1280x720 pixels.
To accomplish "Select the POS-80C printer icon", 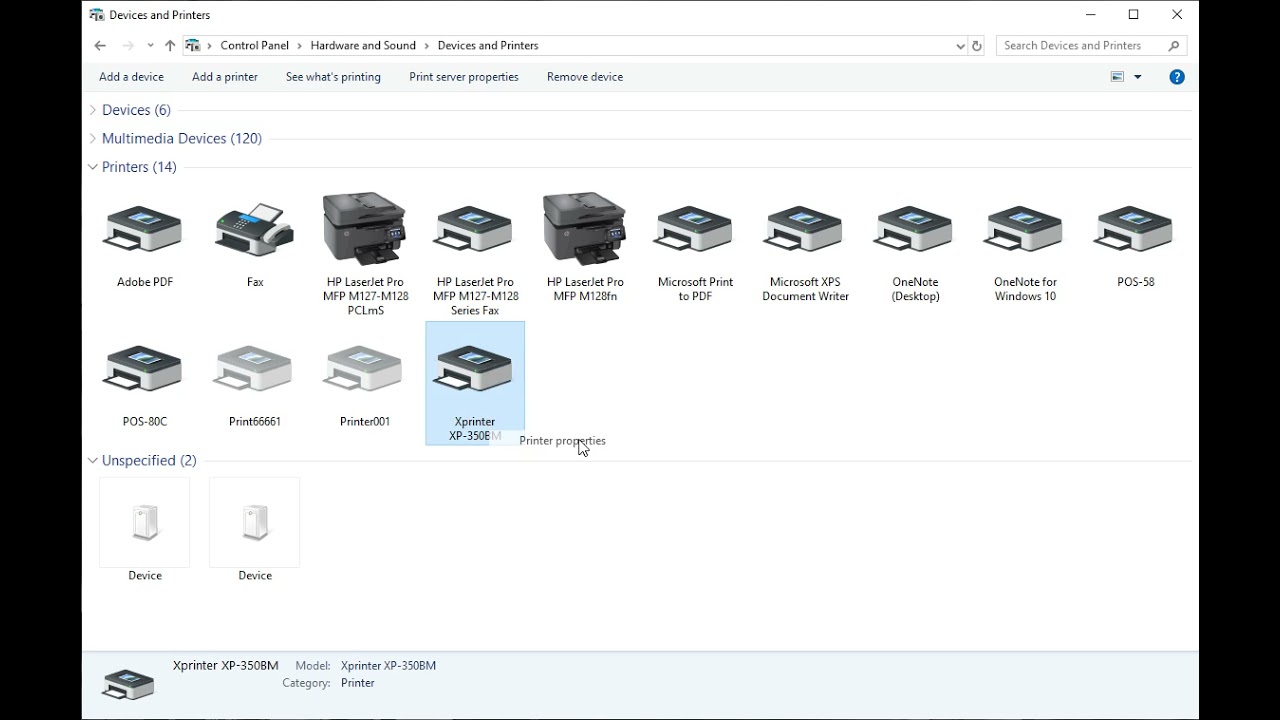I will 144,370.
